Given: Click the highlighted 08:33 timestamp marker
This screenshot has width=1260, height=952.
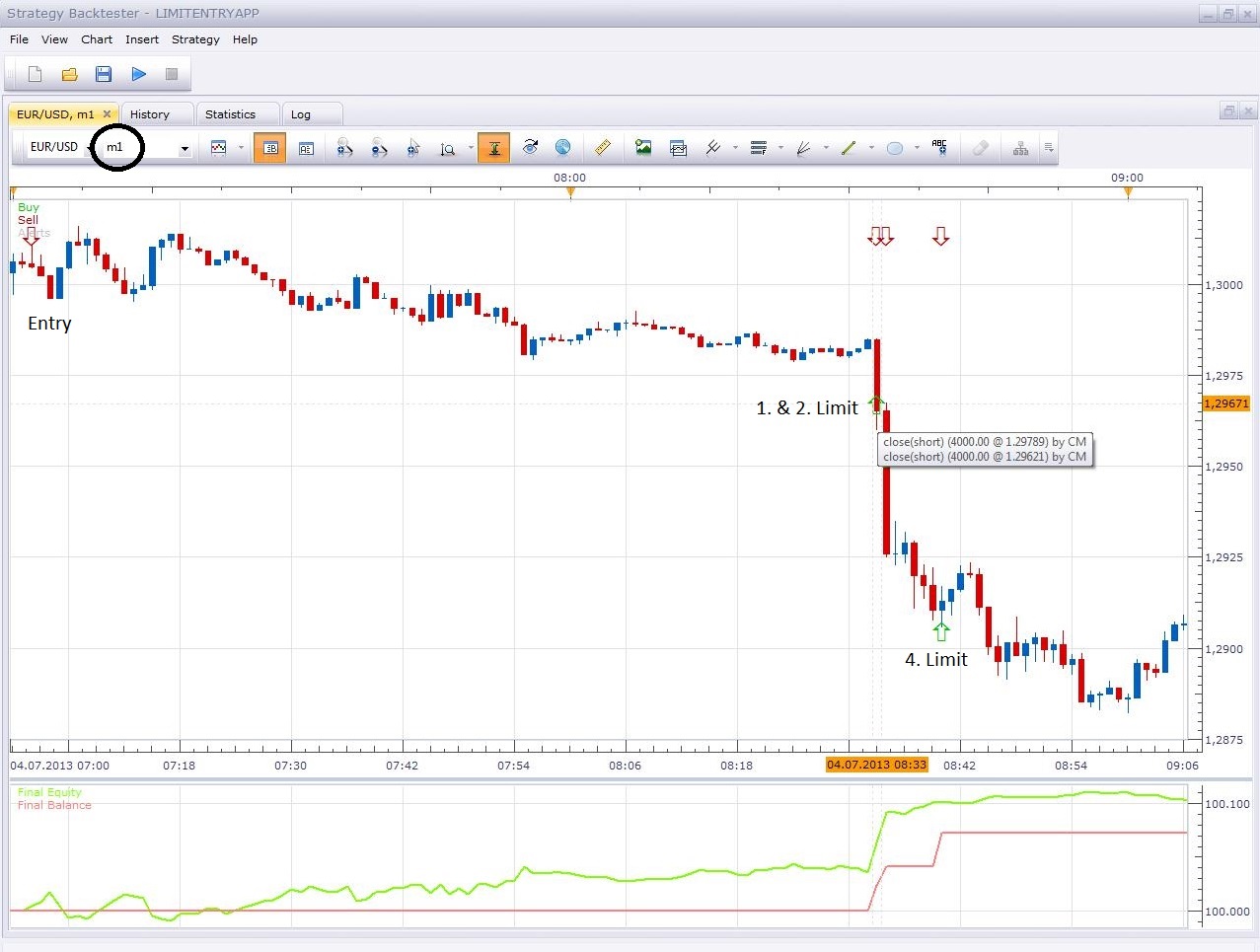Looking at the screenshot, I should pyautogui.click(x=876, y=765).
